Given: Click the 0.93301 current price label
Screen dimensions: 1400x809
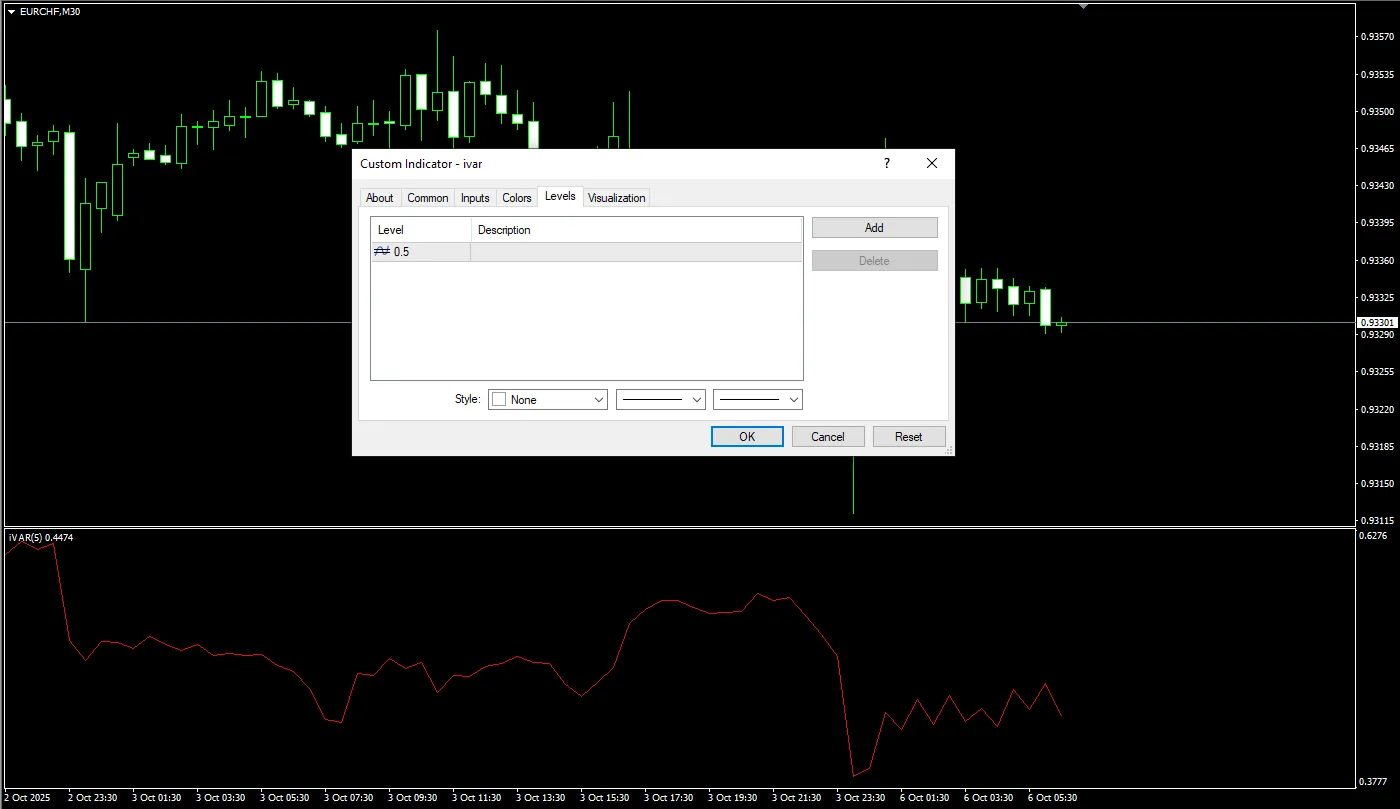Looking at the screenshot, I should click(x=1377, y=323).
